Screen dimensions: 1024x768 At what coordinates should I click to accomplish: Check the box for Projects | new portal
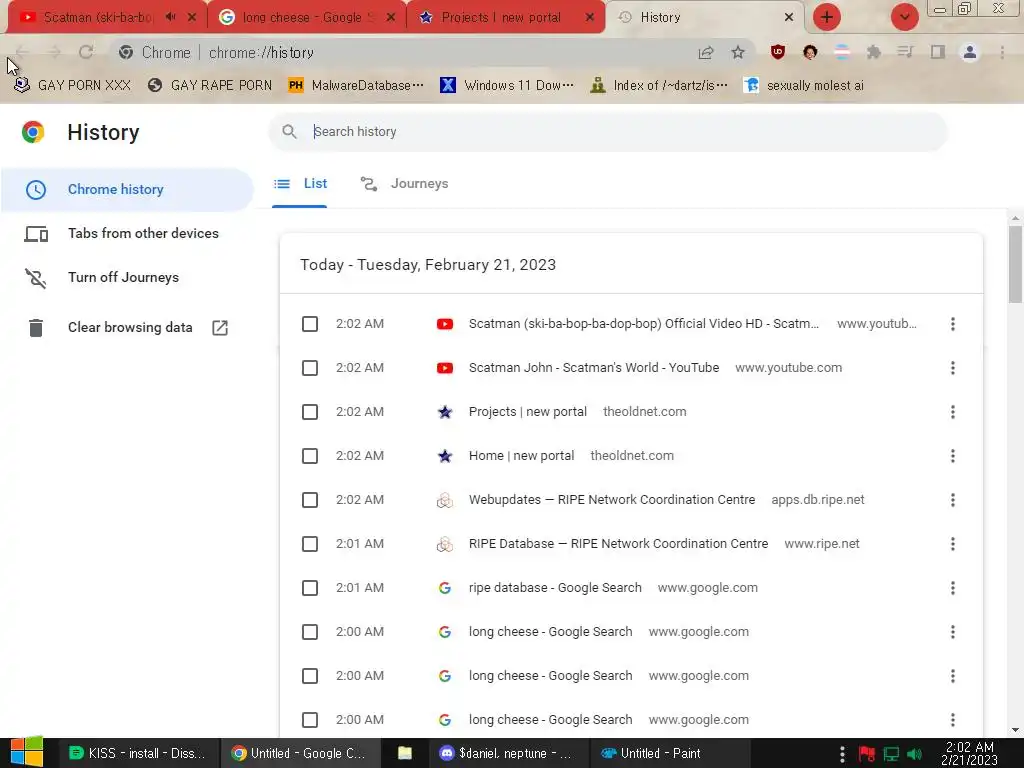tap(310, 412)
